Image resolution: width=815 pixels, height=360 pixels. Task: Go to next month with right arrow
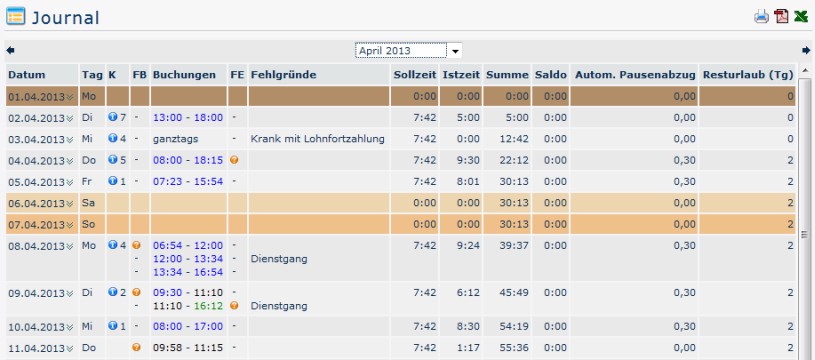[806, 50]
